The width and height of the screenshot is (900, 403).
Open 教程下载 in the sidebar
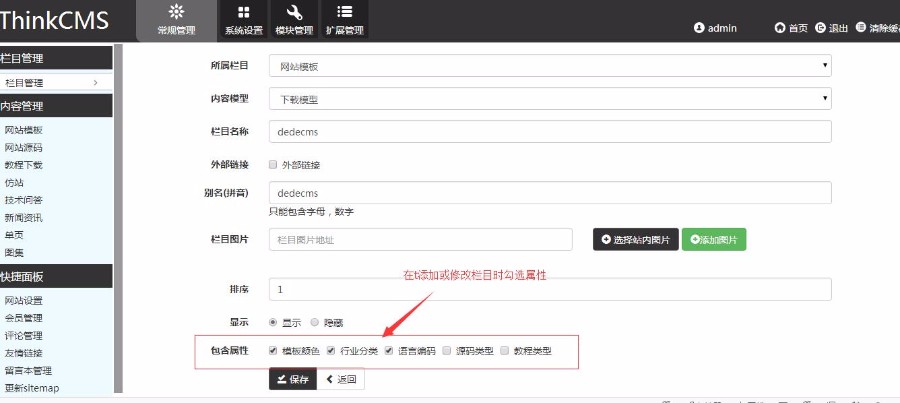(x=24, y=165)
